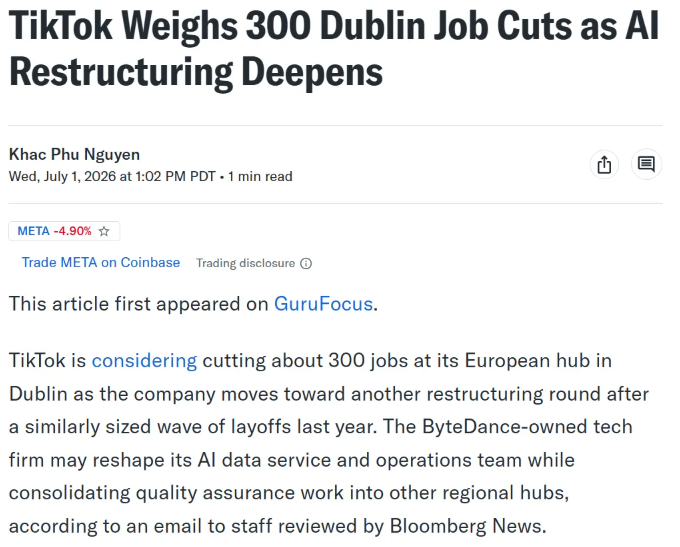680x547 pixels.
Task: Click the Wed, July 1, 2026 publish date
Action: 62,177
